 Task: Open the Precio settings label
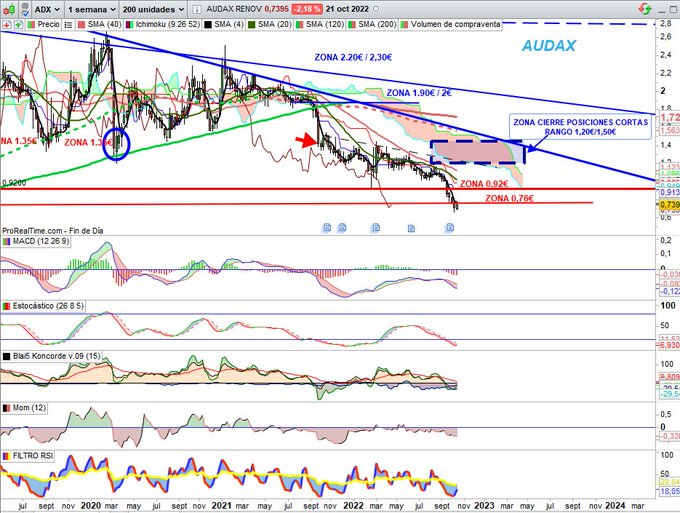pos(48,25)
